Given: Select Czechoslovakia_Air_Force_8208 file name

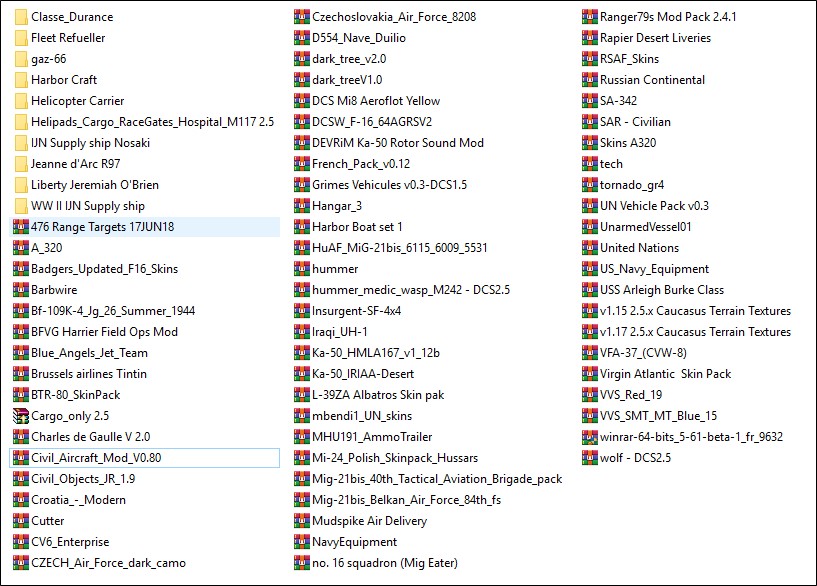Looking at the screenshot, I should pyautogui.click(x=394, y=17).
